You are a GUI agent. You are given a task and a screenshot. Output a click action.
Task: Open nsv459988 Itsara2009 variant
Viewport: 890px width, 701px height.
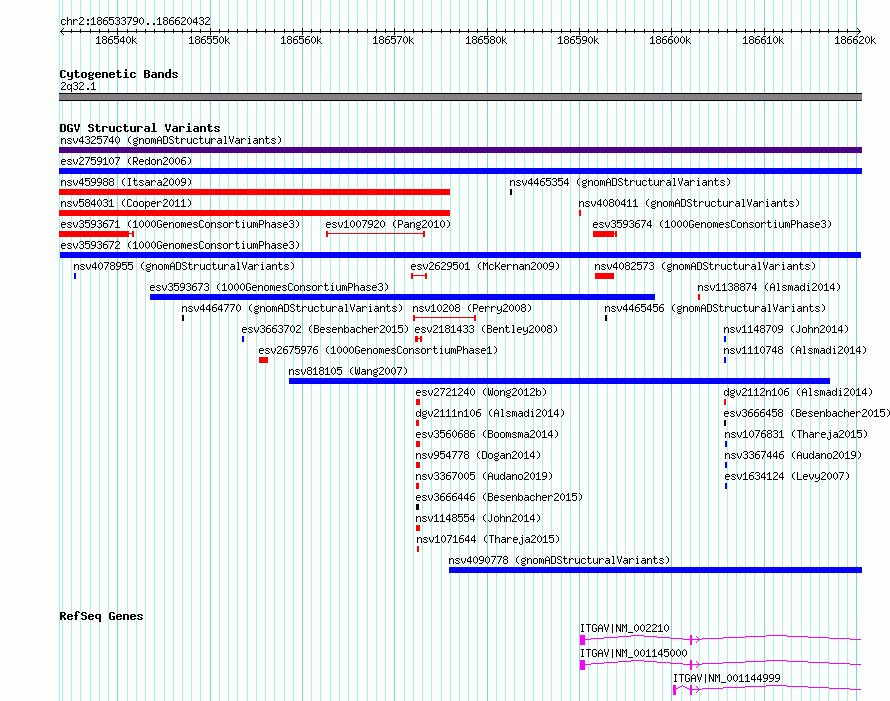[x=126, y=182]
